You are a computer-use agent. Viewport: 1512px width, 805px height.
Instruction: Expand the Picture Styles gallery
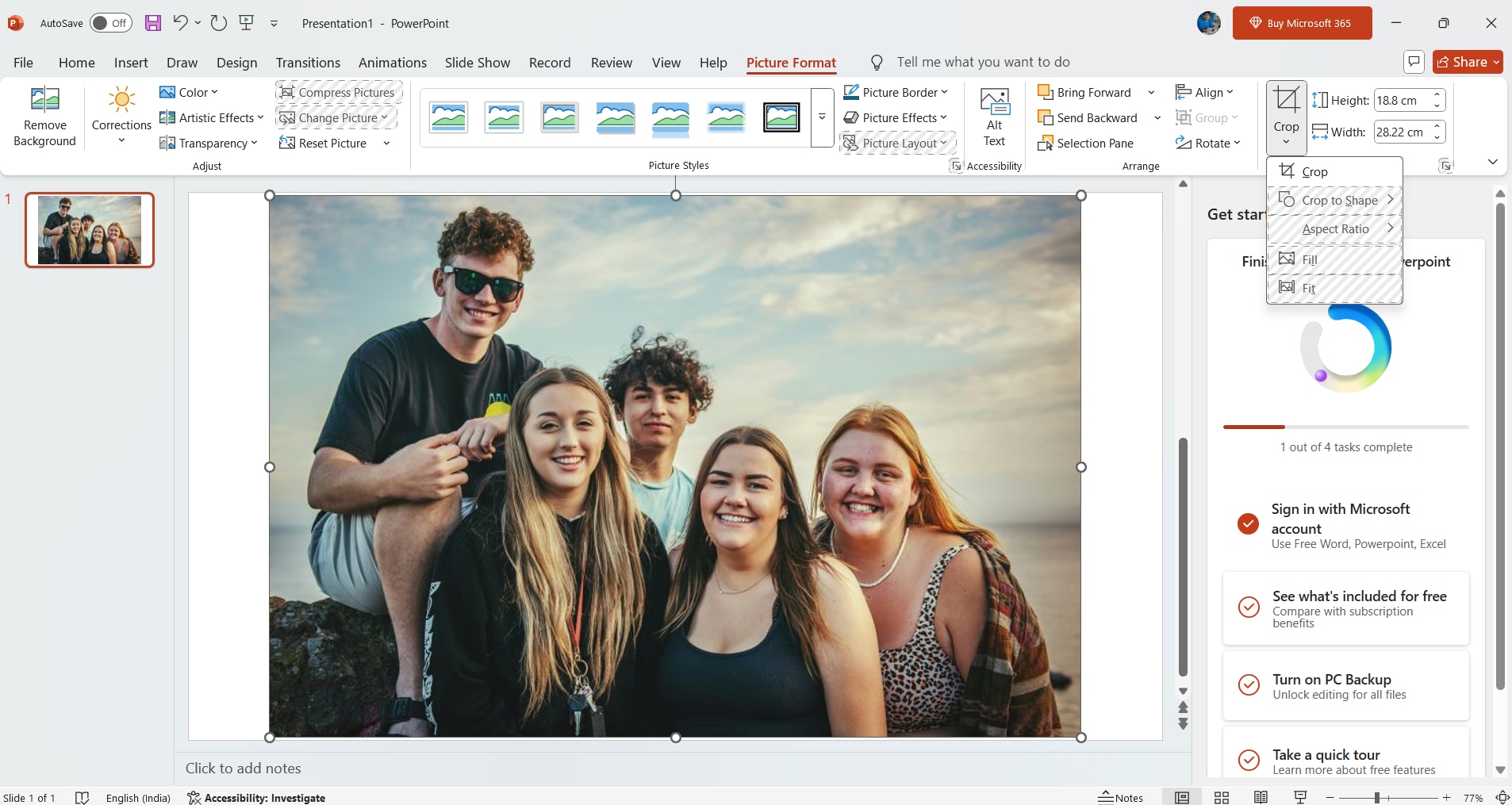pos(822,117)
